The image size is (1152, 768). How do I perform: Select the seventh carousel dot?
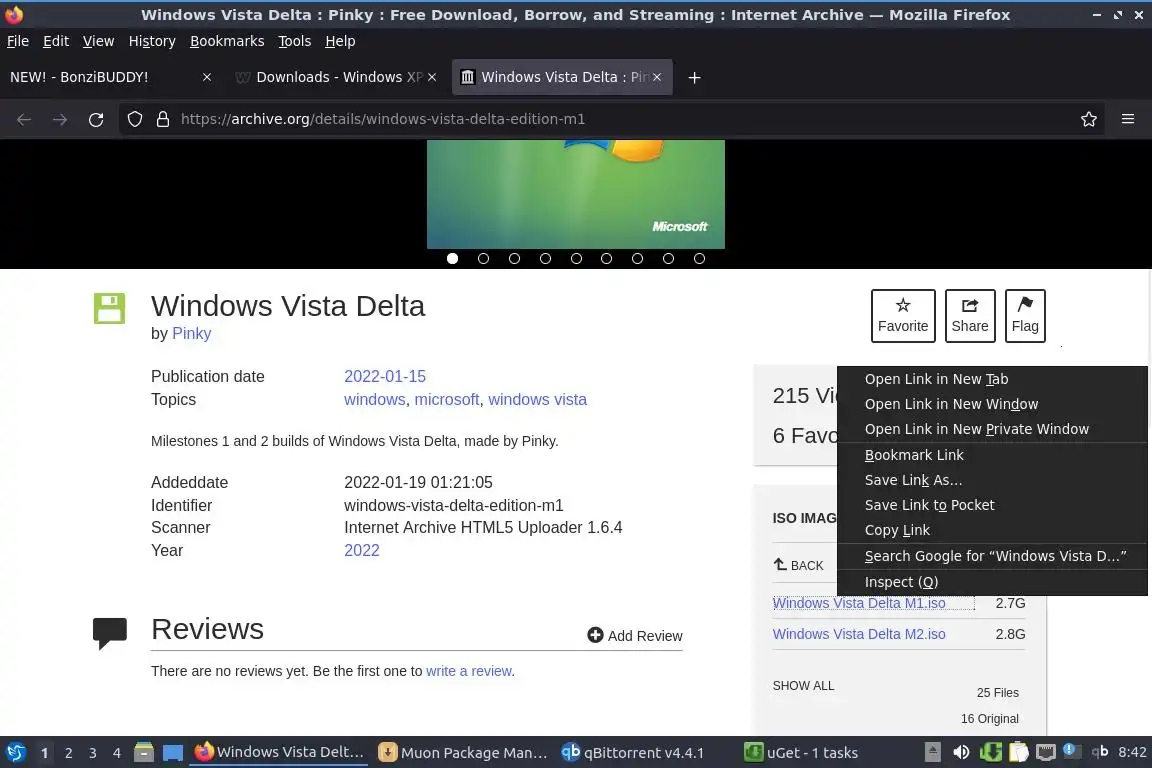point(637,259)
